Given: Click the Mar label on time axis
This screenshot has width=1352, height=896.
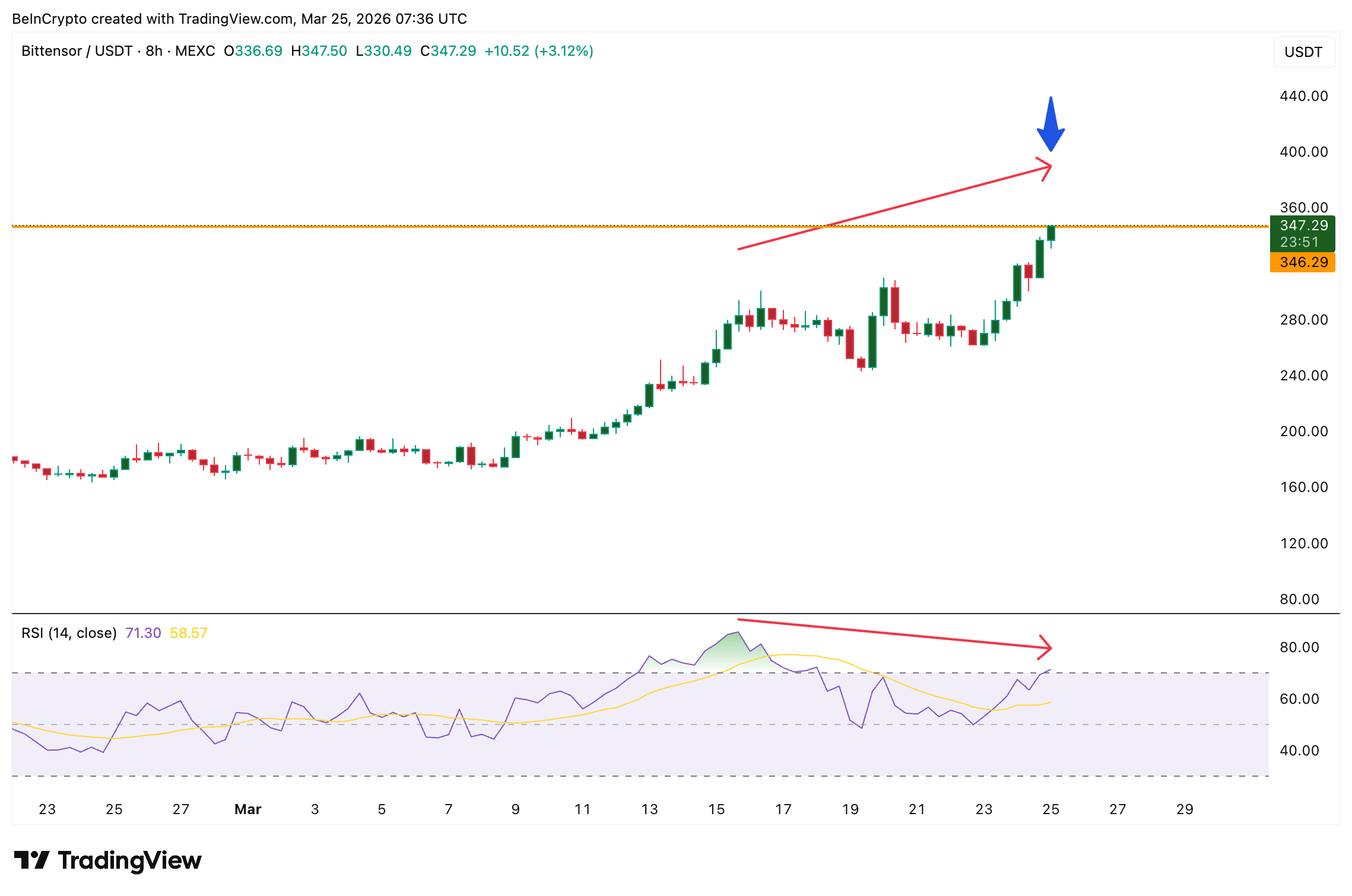Looking at the screenshot, I should [x=248, y=809].
